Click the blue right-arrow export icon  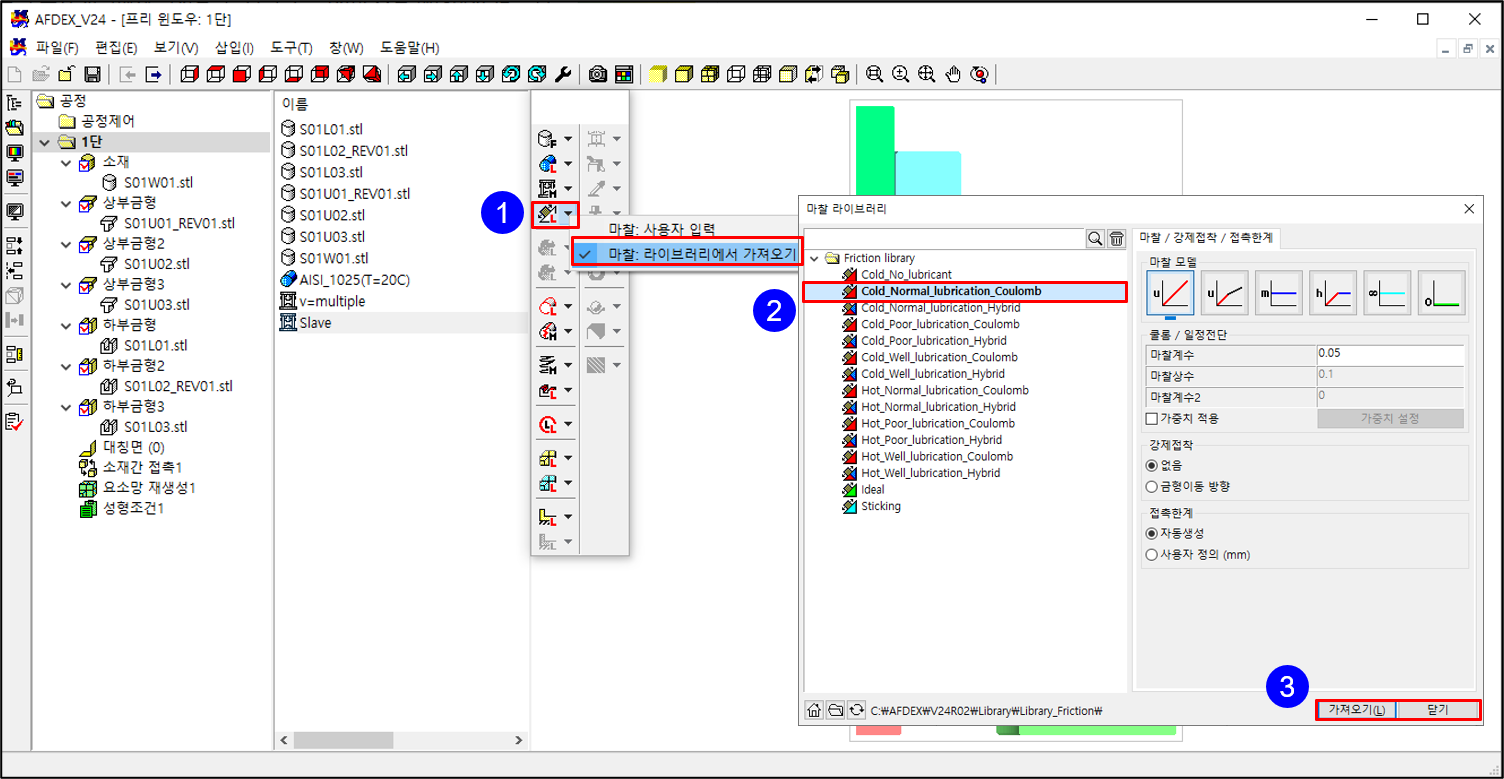[154, 74]
